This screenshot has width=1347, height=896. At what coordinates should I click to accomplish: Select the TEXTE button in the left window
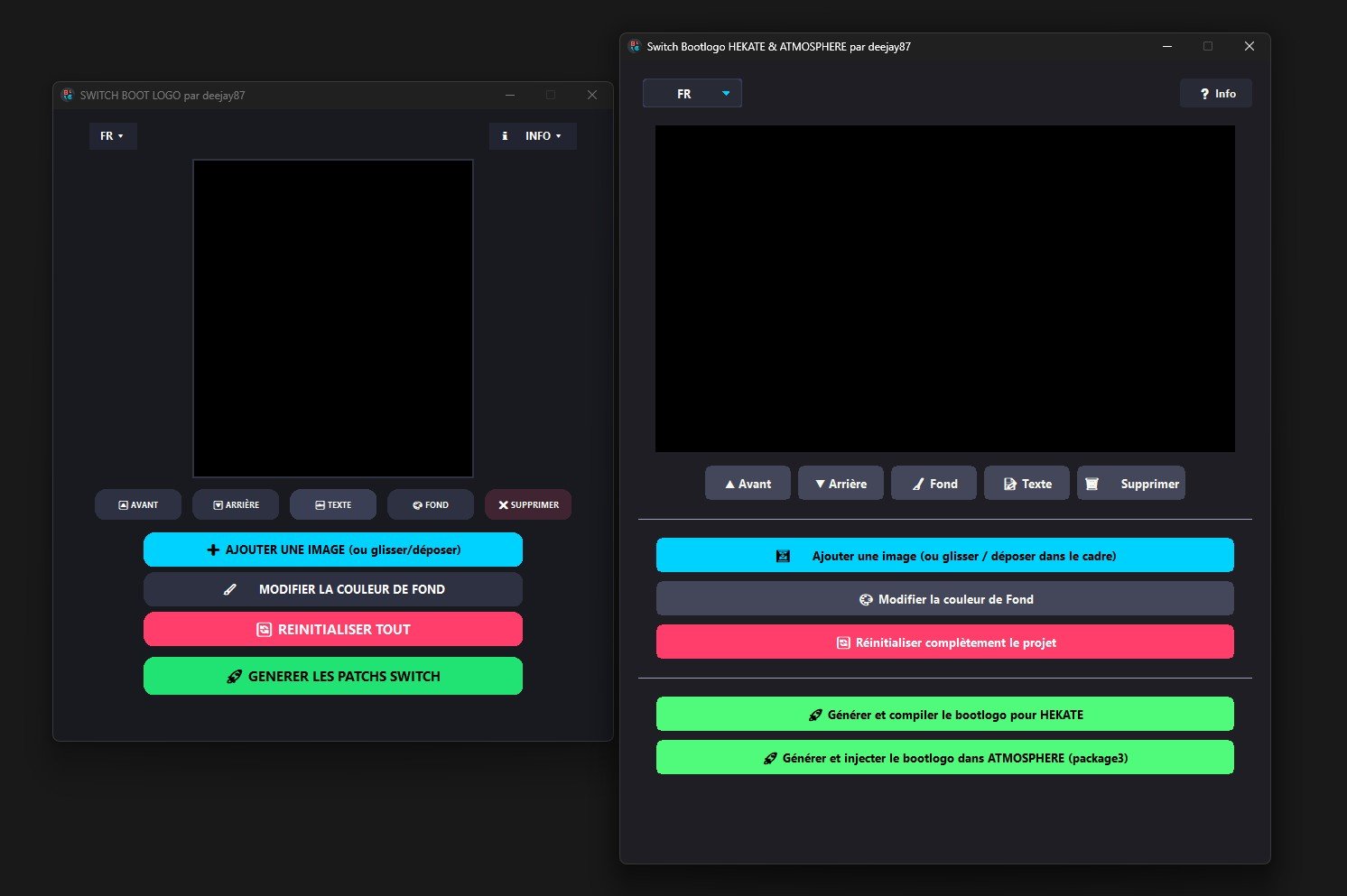[x=333, y=505]
